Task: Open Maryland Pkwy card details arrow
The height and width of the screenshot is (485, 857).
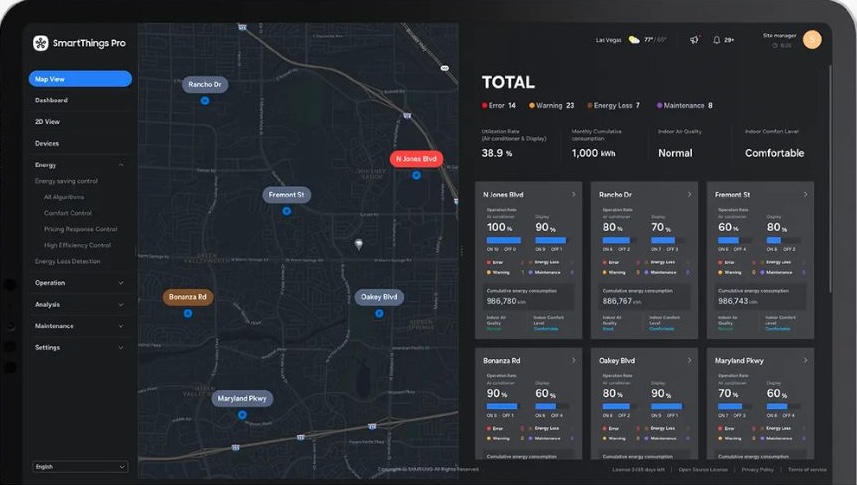Action: pyautogui.click(x=805, y=360)
